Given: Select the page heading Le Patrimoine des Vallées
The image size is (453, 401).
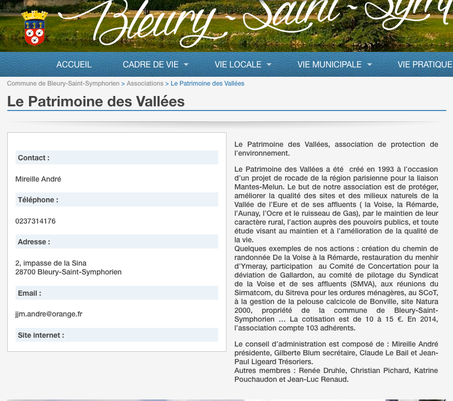Looking at the screenshot, I should tap(96, 101).
